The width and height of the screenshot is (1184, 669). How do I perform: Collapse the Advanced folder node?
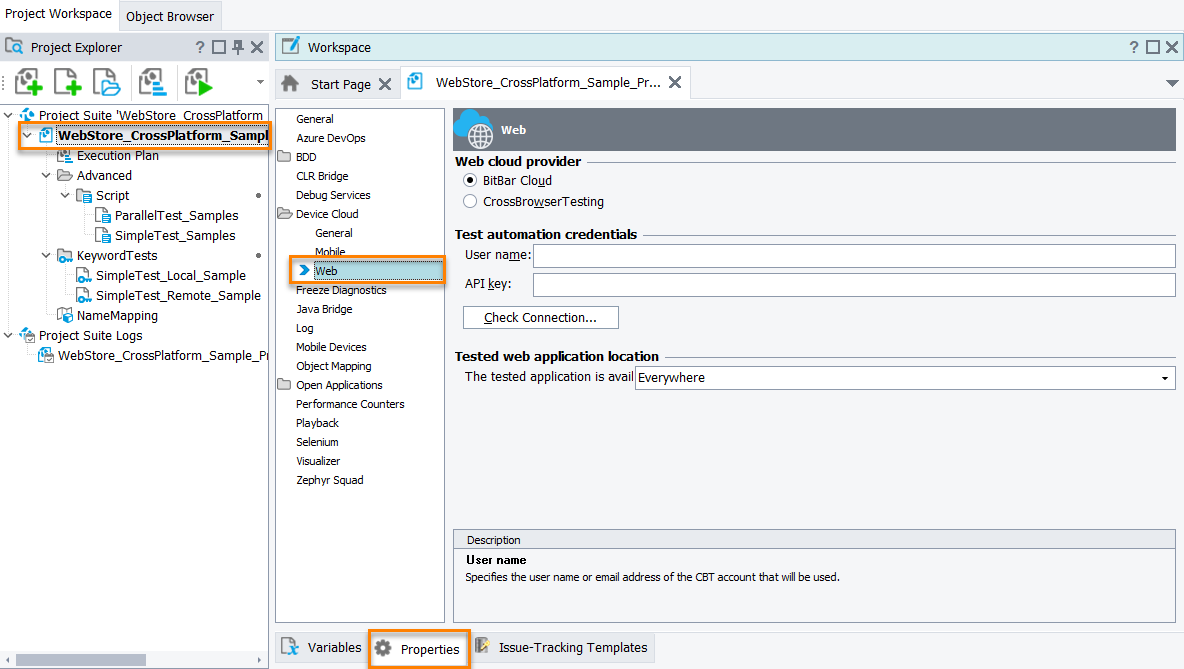[x=46, y=176]
